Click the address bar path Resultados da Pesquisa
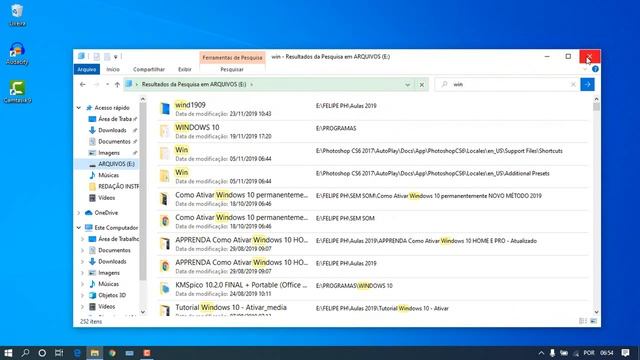640x360 pixels. (x=194, y=84)
